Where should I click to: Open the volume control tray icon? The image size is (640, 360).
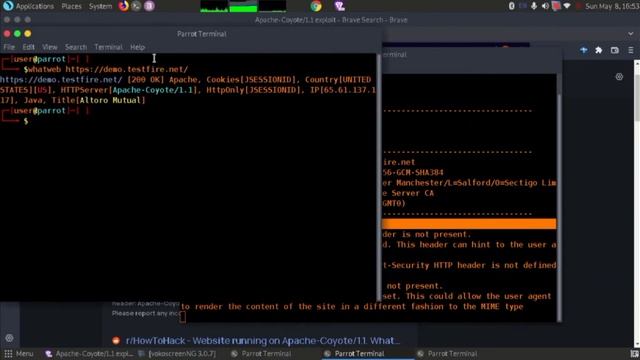tap(545, 6)
